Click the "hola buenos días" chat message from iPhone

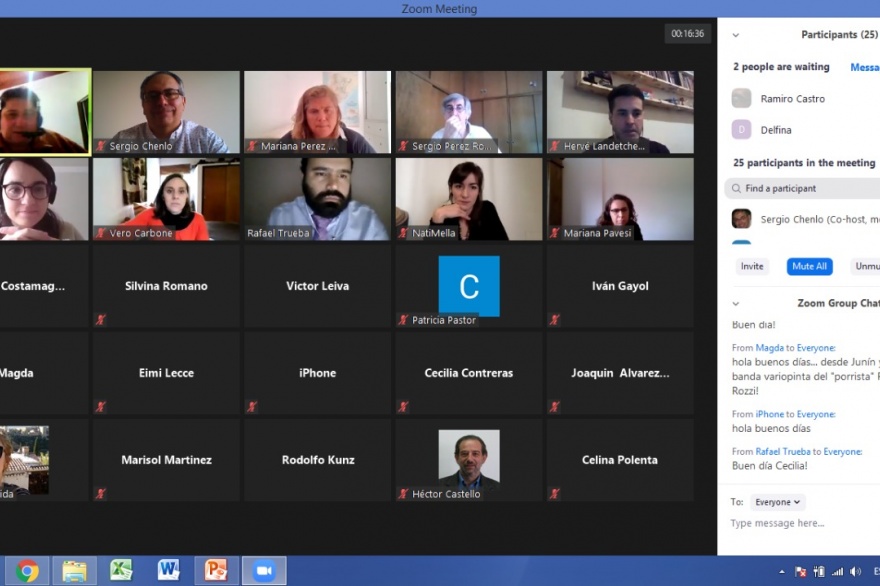pos(771,428)
